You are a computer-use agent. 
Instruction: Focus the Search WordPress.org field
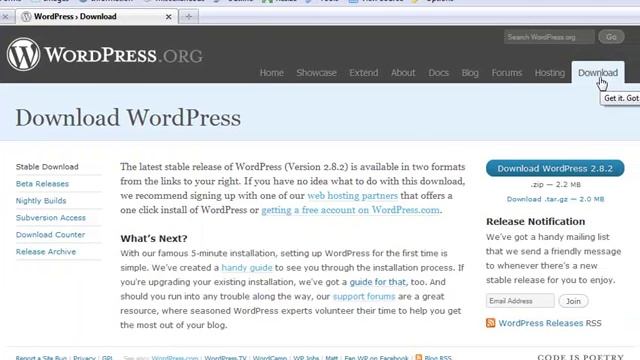click(x=549, y=37)
